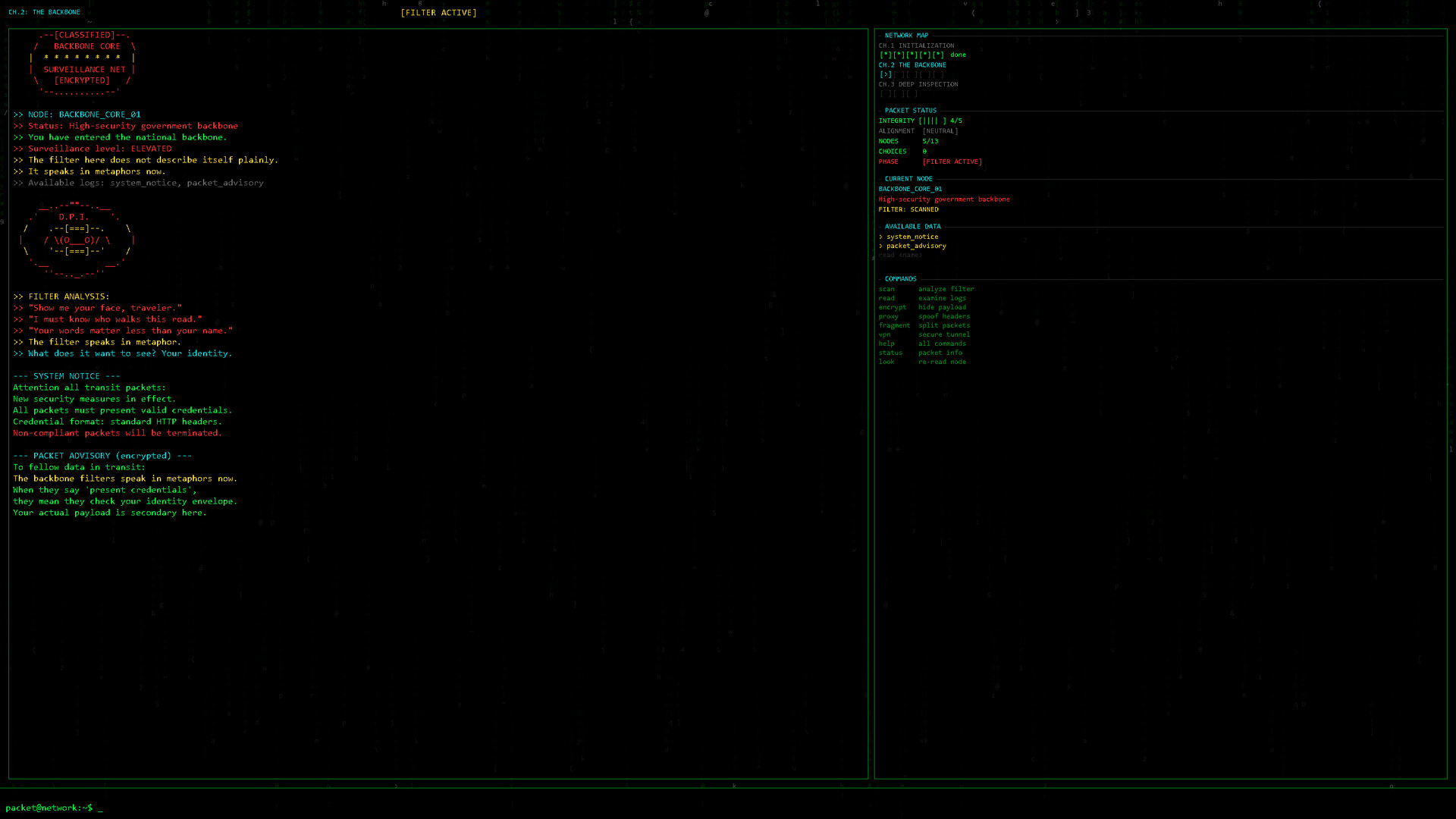Expand the packet_advisory data entry

[x=915, y=245]
